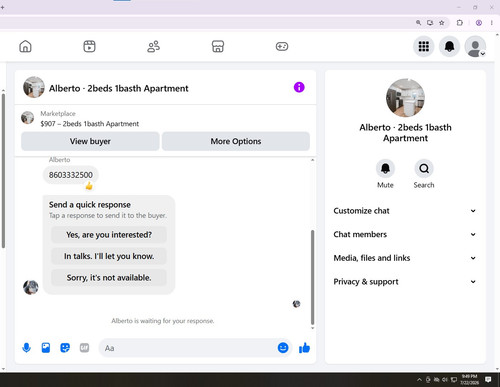Send "In talks. I'll let you know." response

tap(109, 256)
